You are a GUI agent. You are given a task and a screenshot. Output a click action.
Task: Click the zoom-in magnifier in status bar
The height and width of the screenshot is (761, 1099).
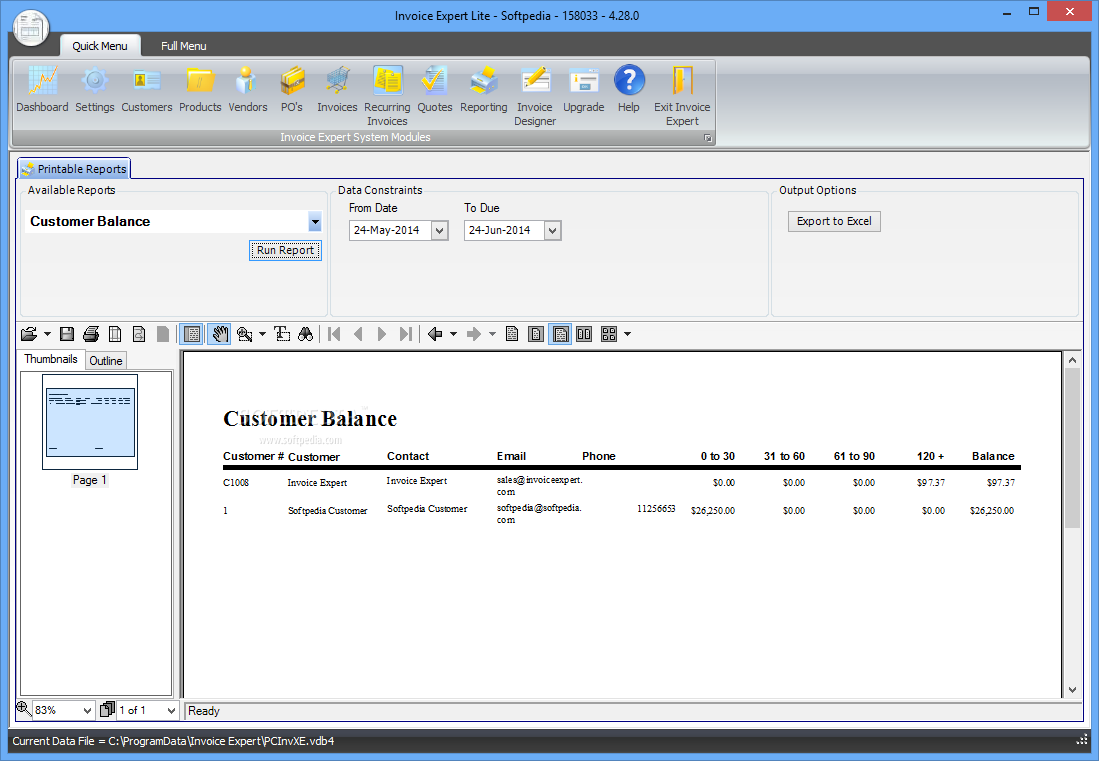click(23, 709)
